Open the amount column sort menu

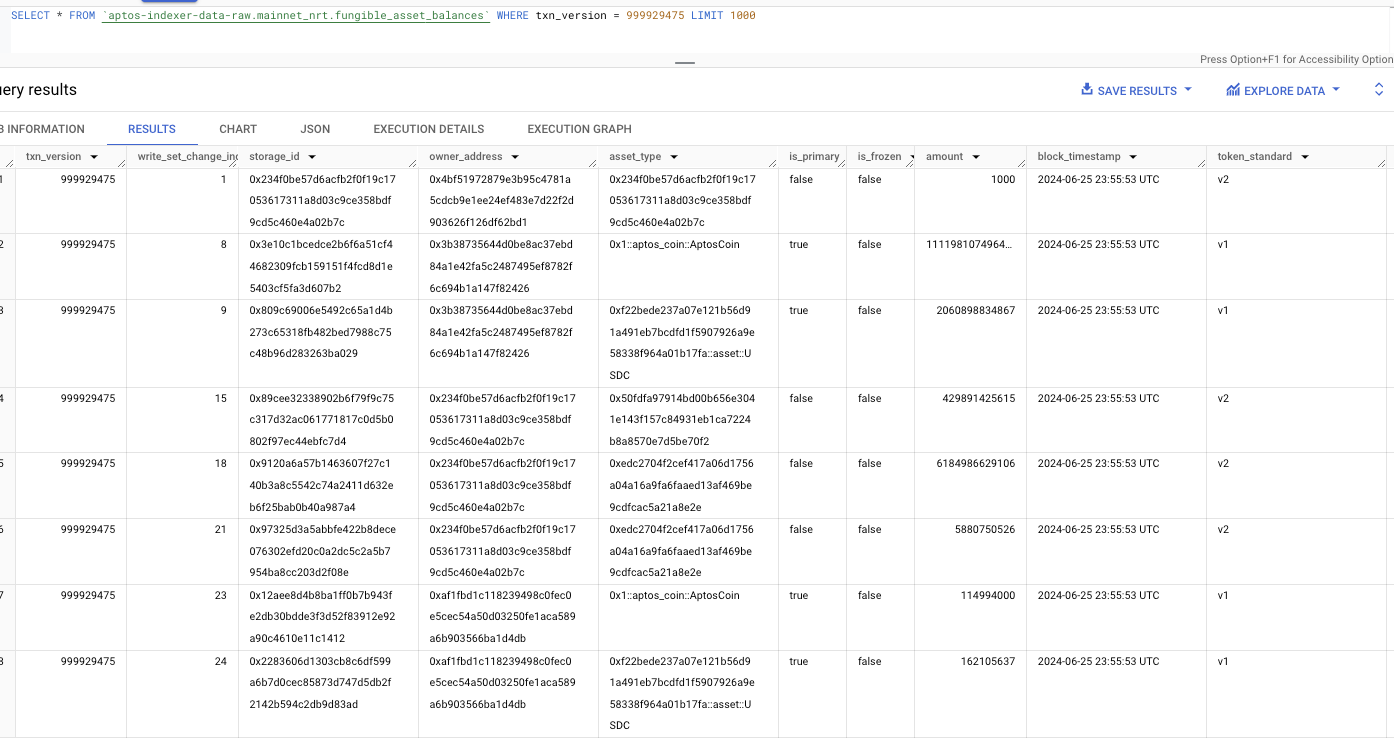pyautogui.click(x=976, y=157)
